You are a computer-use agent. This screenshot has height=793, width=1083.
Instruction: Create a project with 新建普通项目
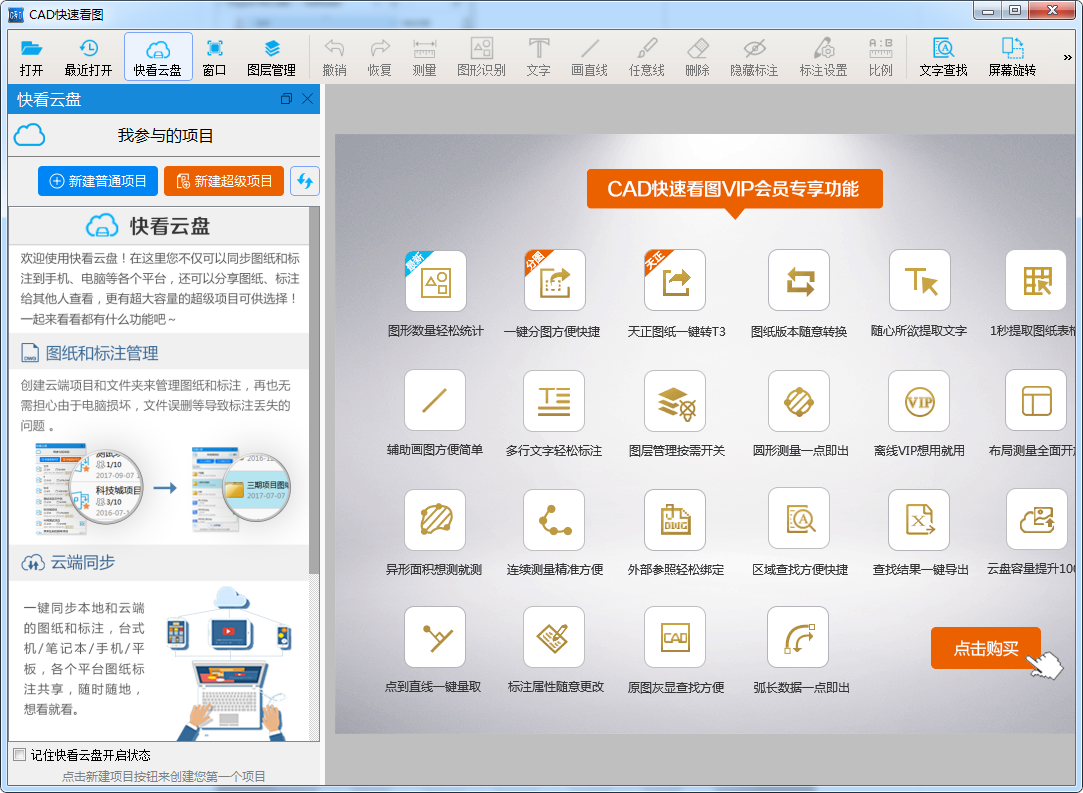tap(97, 180)
